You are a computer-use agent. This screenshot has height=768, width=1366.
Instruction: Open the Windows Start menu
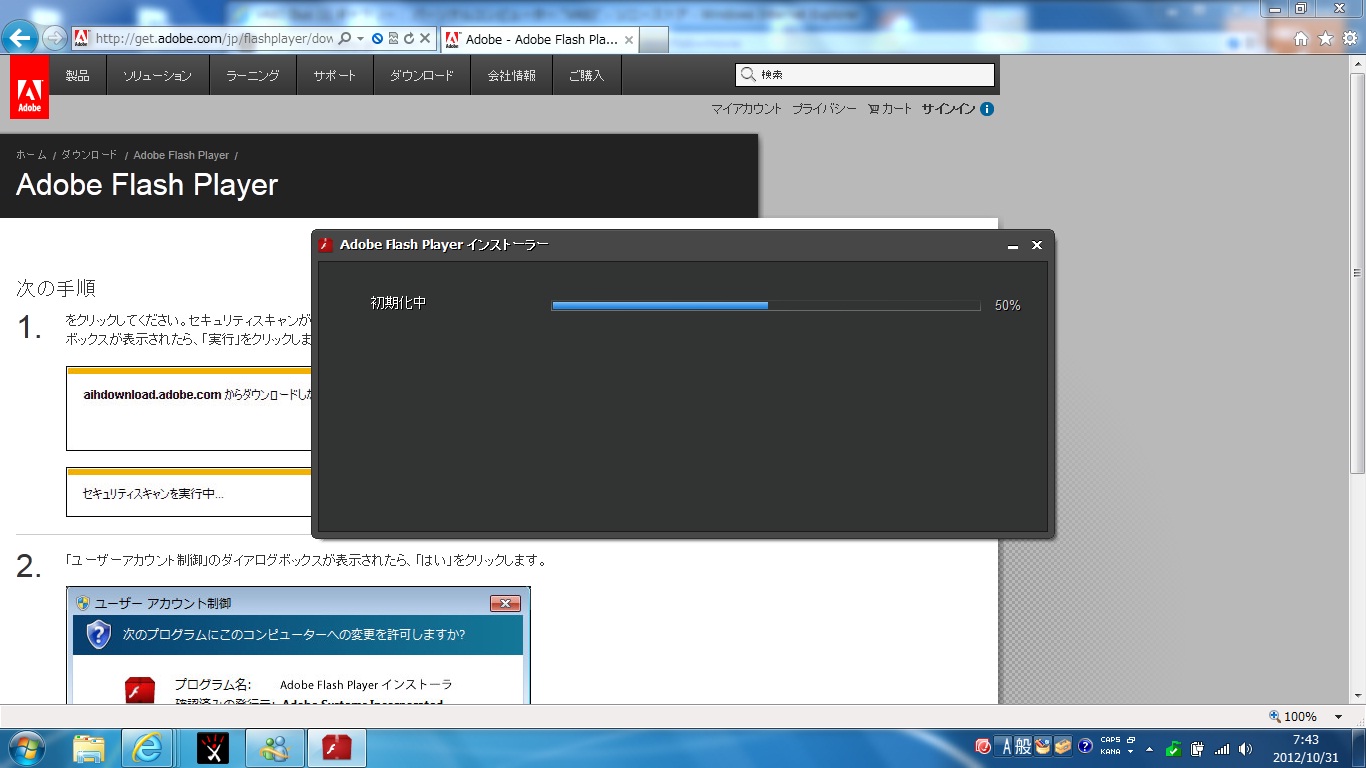tap(26, 748)
